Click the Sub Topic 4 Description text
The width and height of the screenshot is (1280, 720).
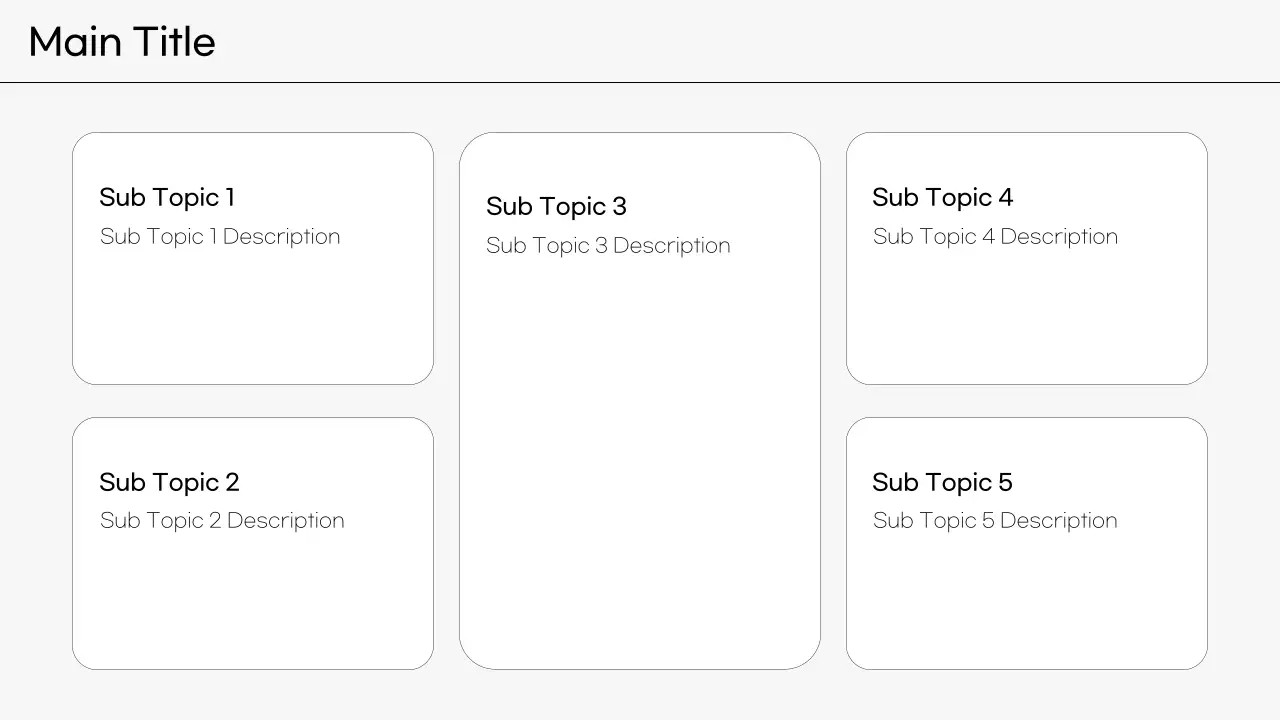click(x=995, y=237)
